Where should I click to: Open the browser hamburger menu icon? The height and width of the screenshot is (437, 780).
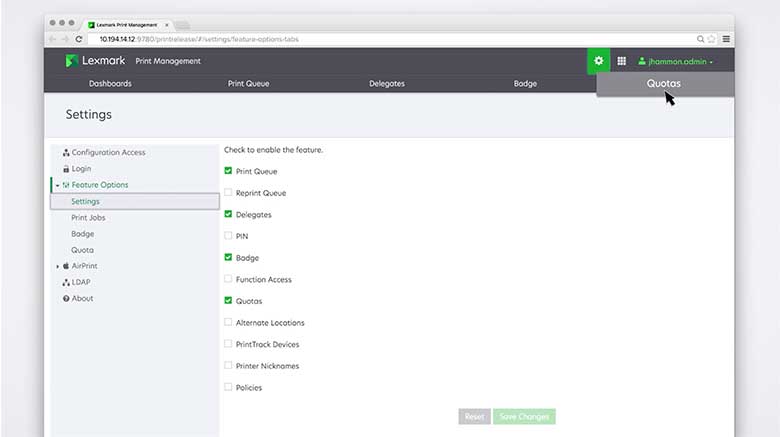(x=726, y=39)
